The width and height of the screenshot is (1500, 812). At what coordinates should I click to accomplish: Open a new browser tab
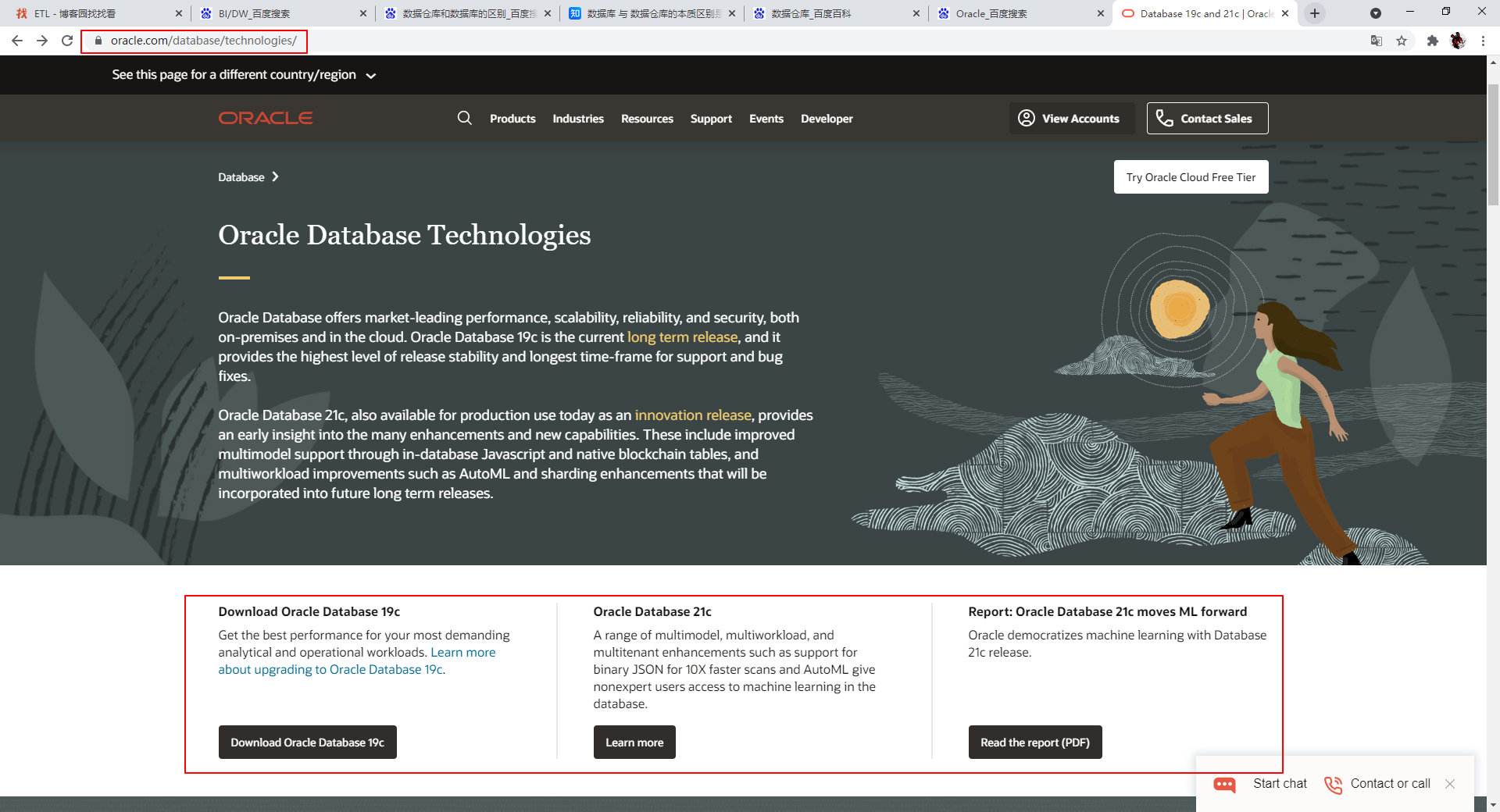[1315, 13]
